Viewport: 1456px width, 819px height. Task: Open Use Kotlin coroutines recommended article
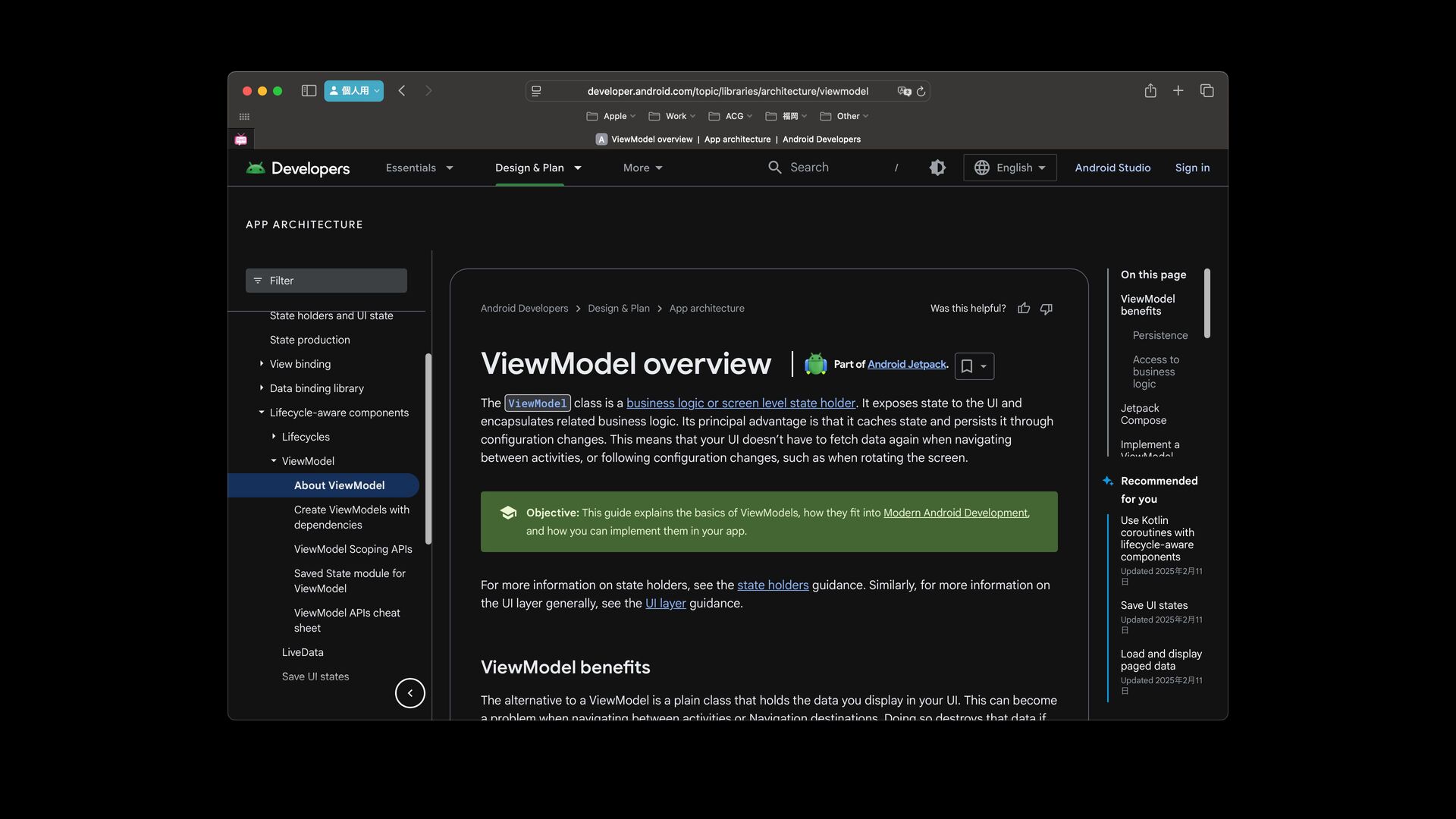(x=1157, y=538)
